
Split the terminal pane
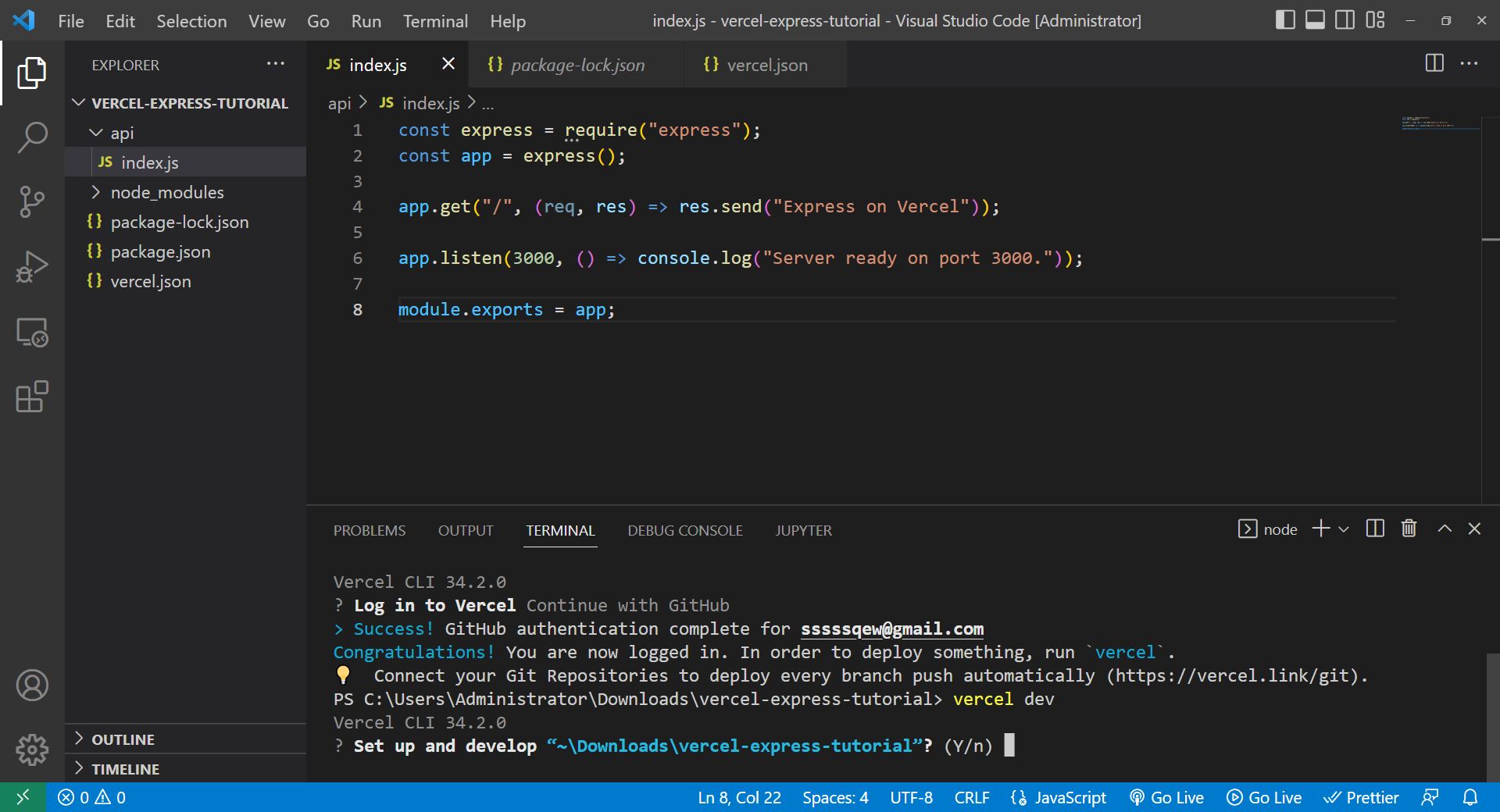(x=1375, y=529)
